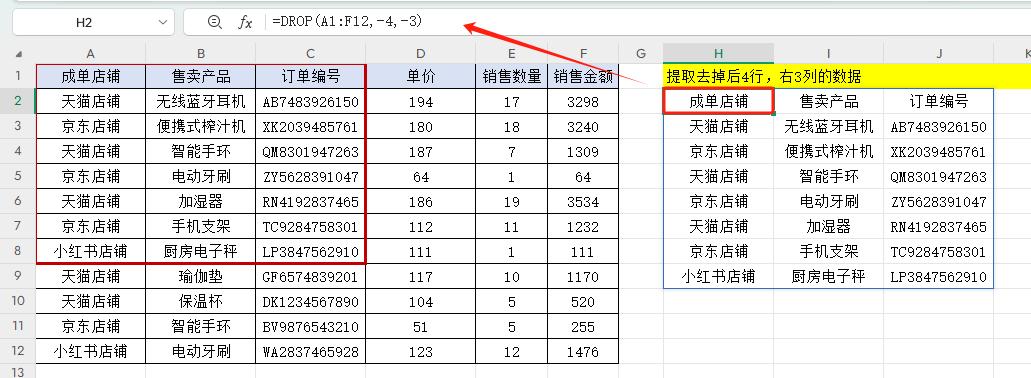
Task: Click the zoom magnifier icon in formula bar
Action: 214,22
